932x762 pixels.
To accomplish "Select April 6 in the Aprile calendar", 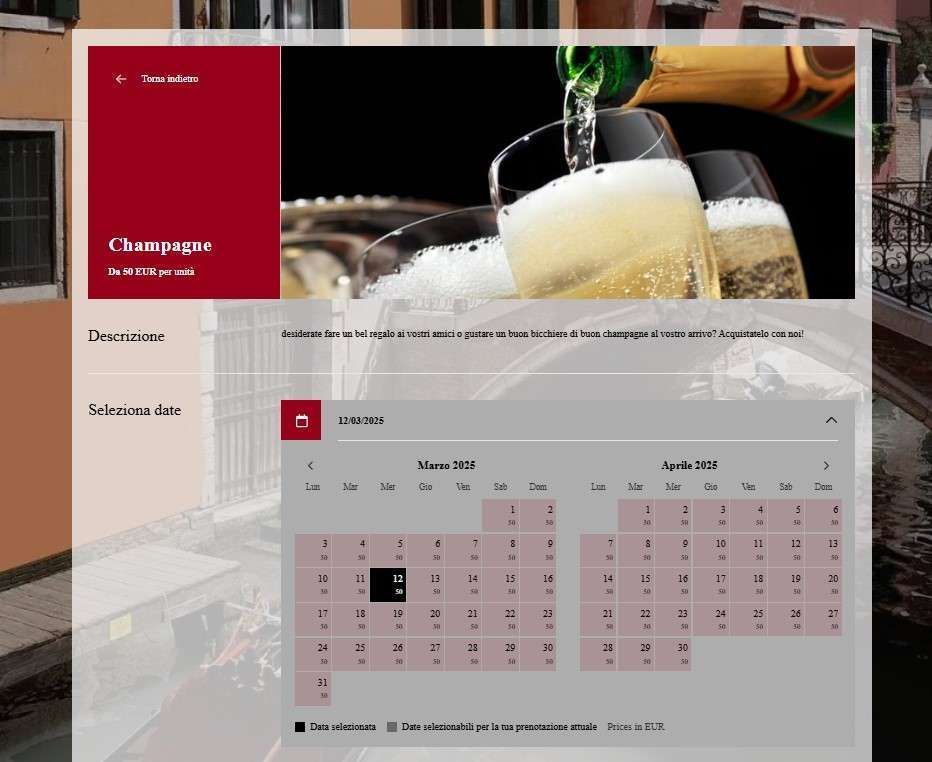I will click(823, 514).
